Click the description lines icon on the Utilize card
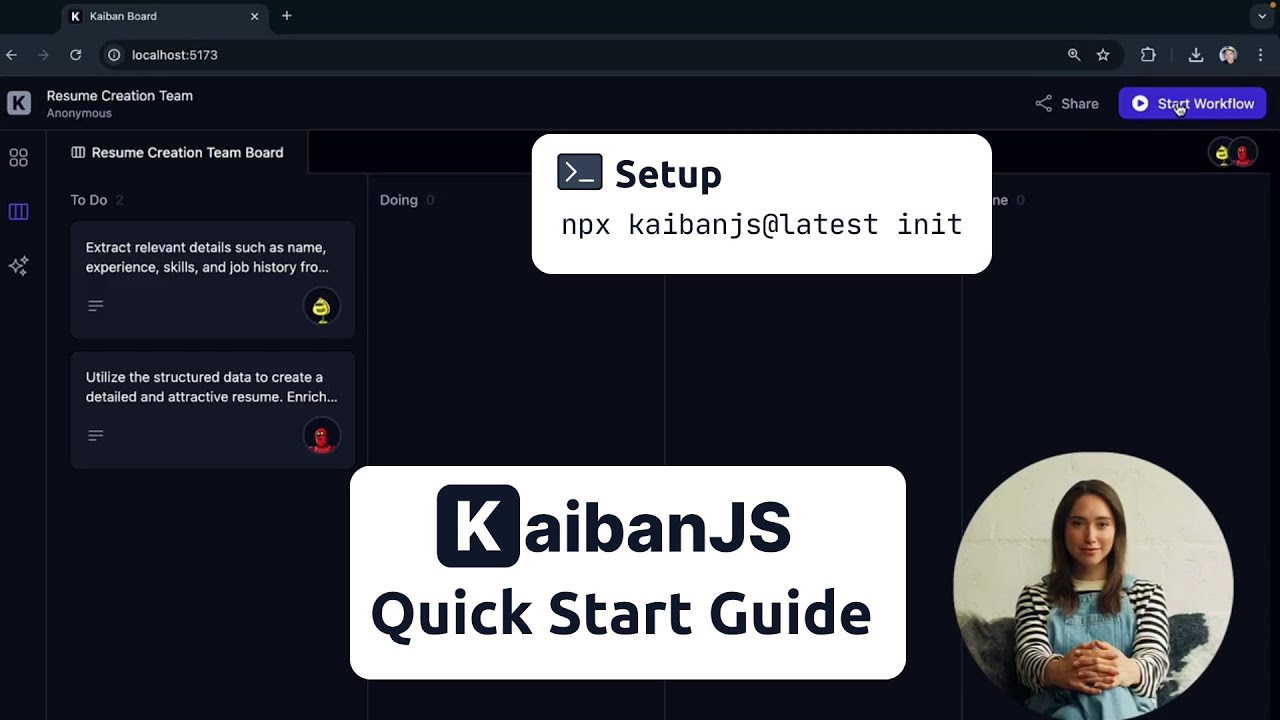This screenshot has height=720, width=1280. pos(96,436)
